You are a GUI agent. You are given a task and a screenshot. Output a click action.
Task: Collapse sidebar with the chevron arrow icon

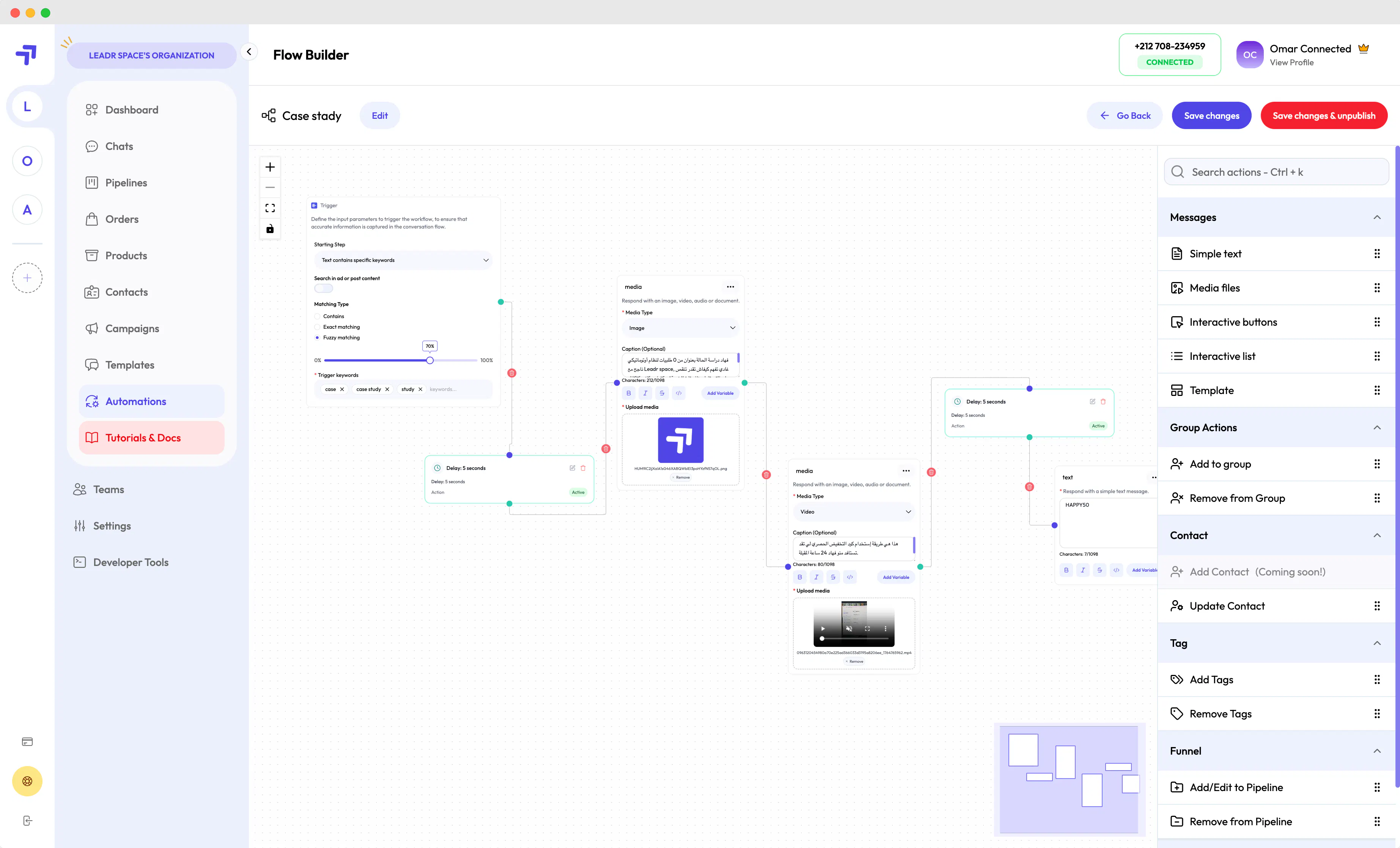point(249,52)
